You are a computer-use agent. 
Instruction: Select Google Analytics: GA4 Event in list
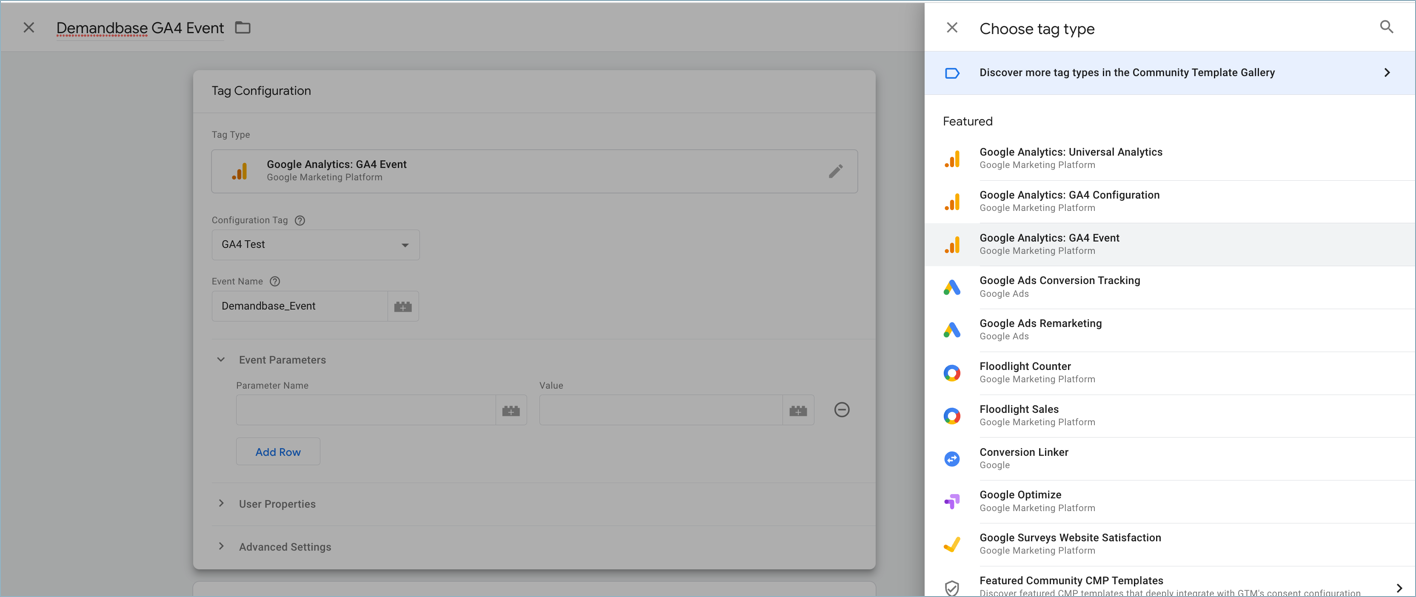(1170, 245)
